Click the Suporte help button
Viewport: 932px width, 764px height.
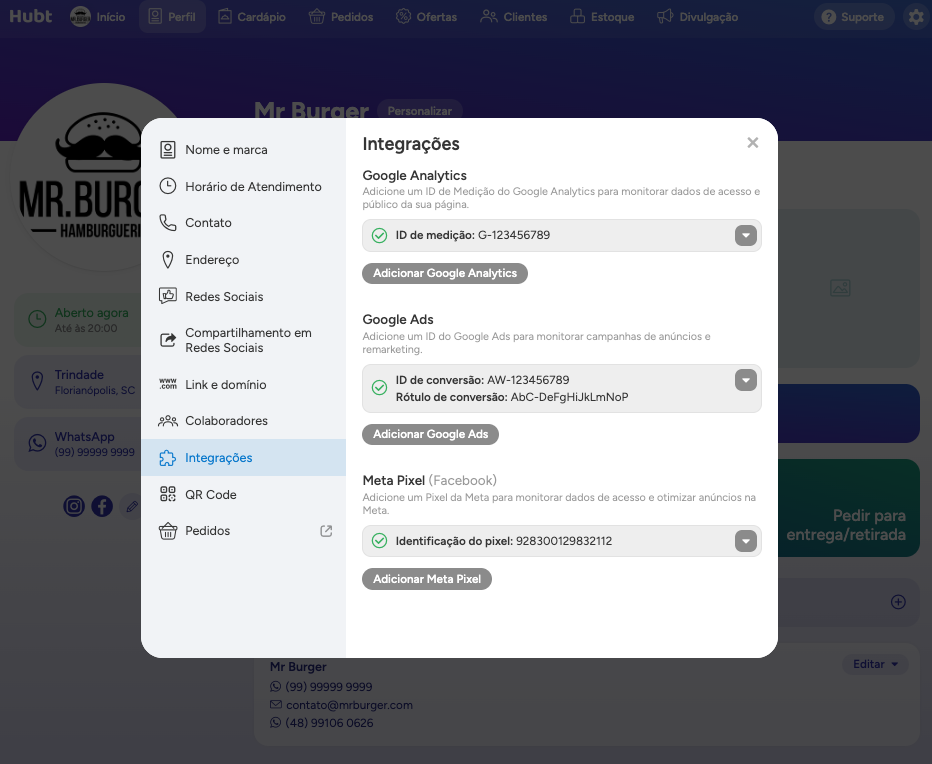tap(854, 17)
